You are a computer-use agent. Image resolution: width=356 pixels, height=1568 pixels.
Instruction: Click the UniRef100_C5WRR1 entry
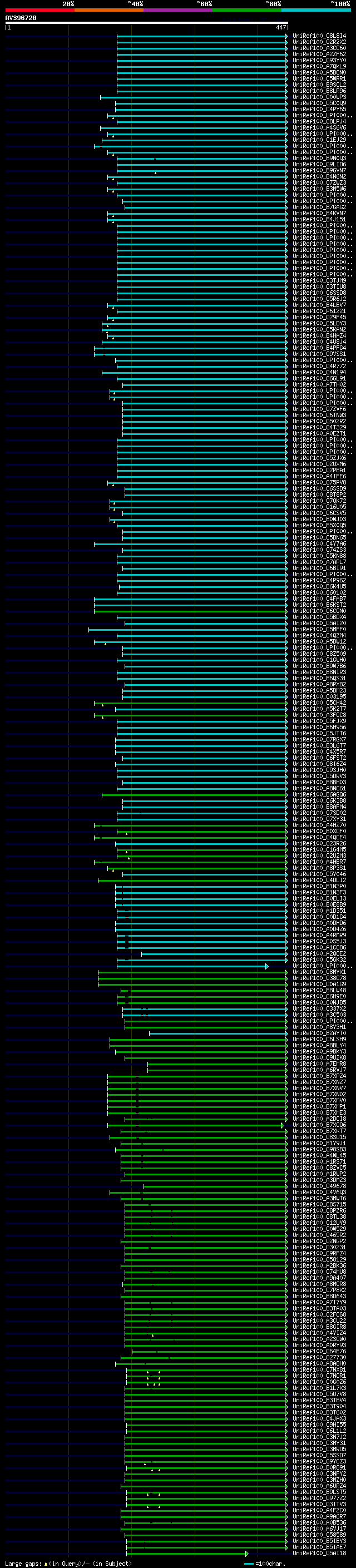point(319,78)
